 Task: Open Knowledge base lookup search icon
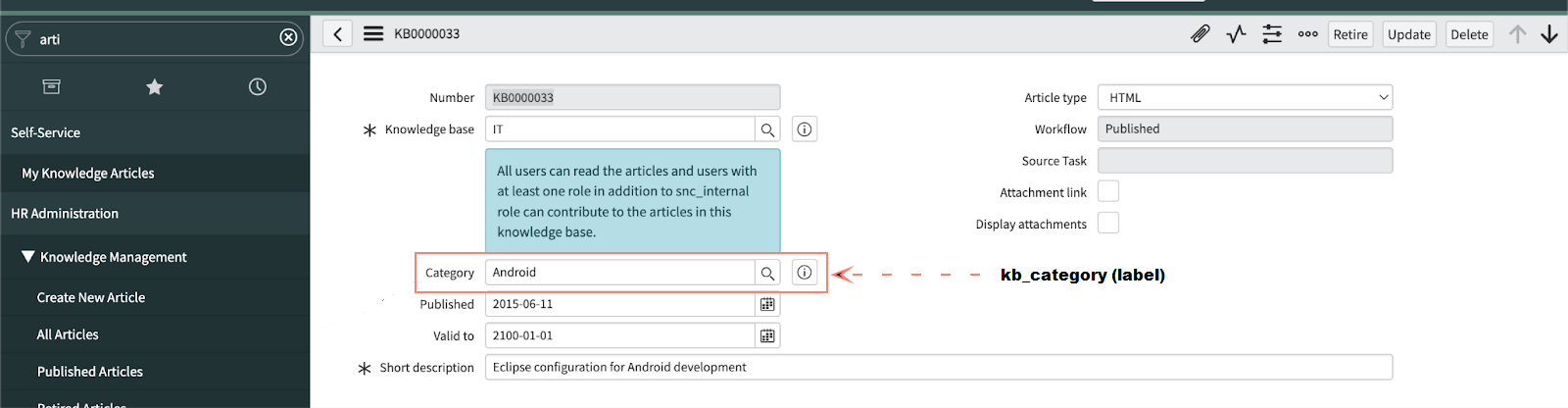[767, 129]
